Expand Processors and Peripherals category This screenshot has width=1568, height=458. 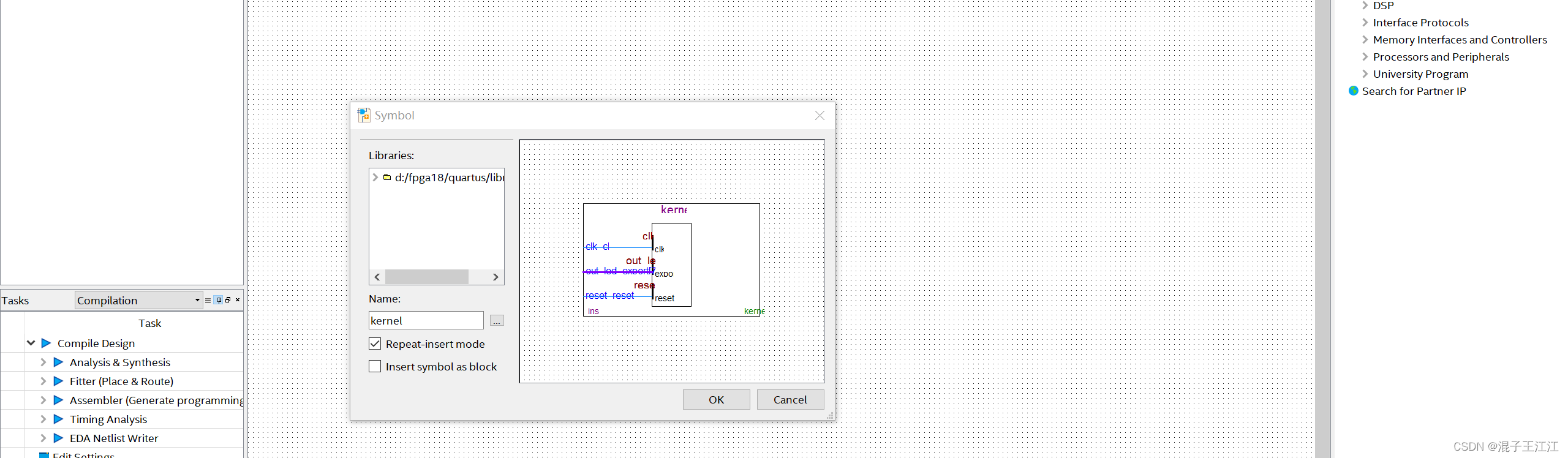pyautogui.click(x=1365, y=56)
